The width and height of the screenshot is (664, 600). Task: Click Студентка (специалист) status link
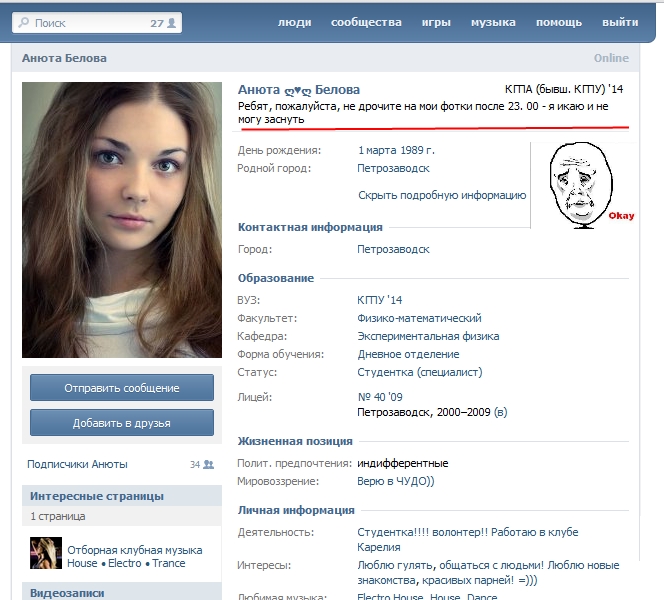click(x=420, y=373)
